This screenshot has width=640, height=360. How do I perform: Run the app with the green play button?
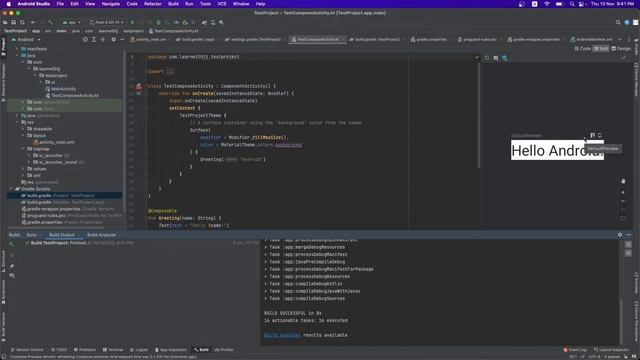coord(132,22)
